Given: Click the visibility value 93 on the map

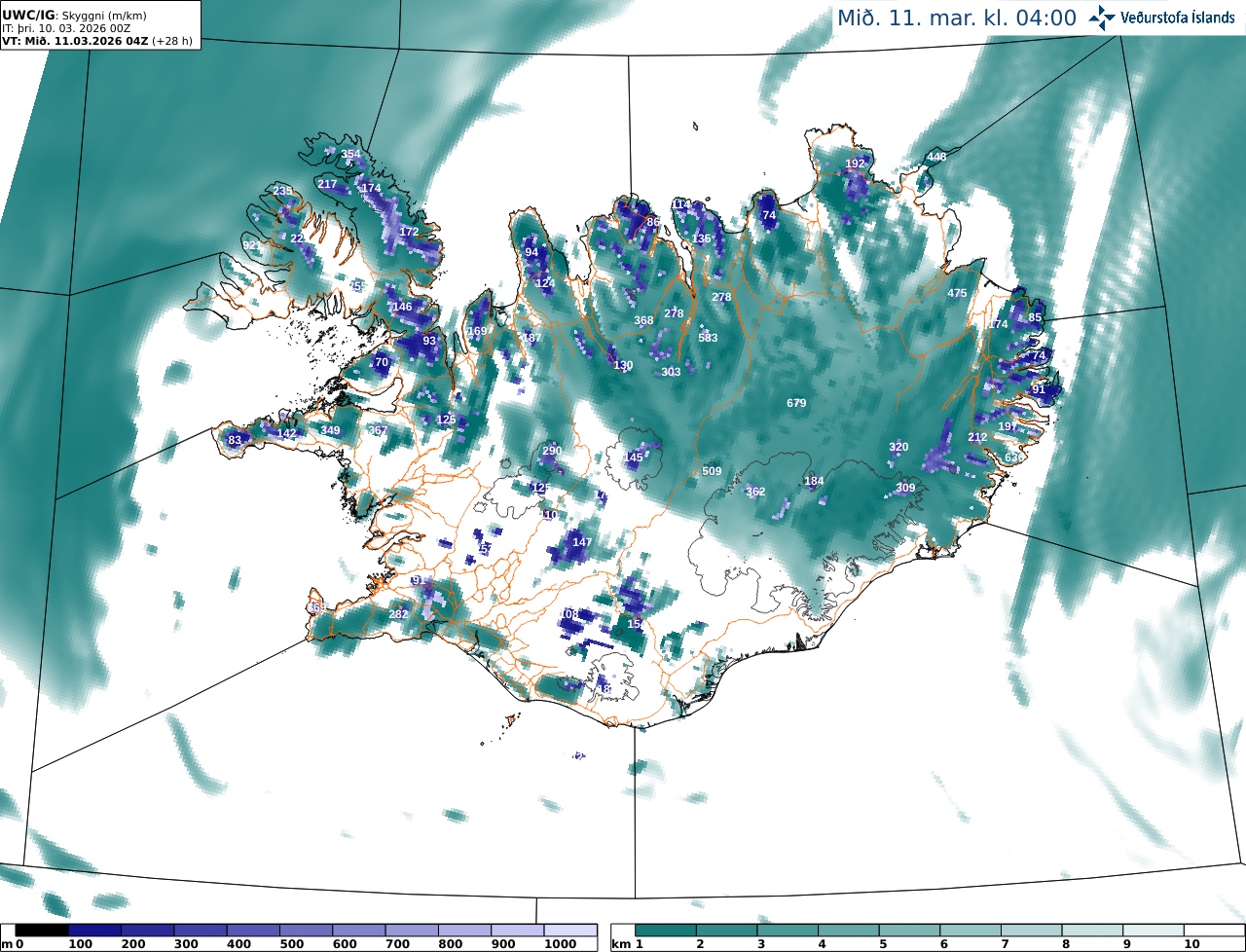Looking at the screenshot, I should tap(429, 341).
